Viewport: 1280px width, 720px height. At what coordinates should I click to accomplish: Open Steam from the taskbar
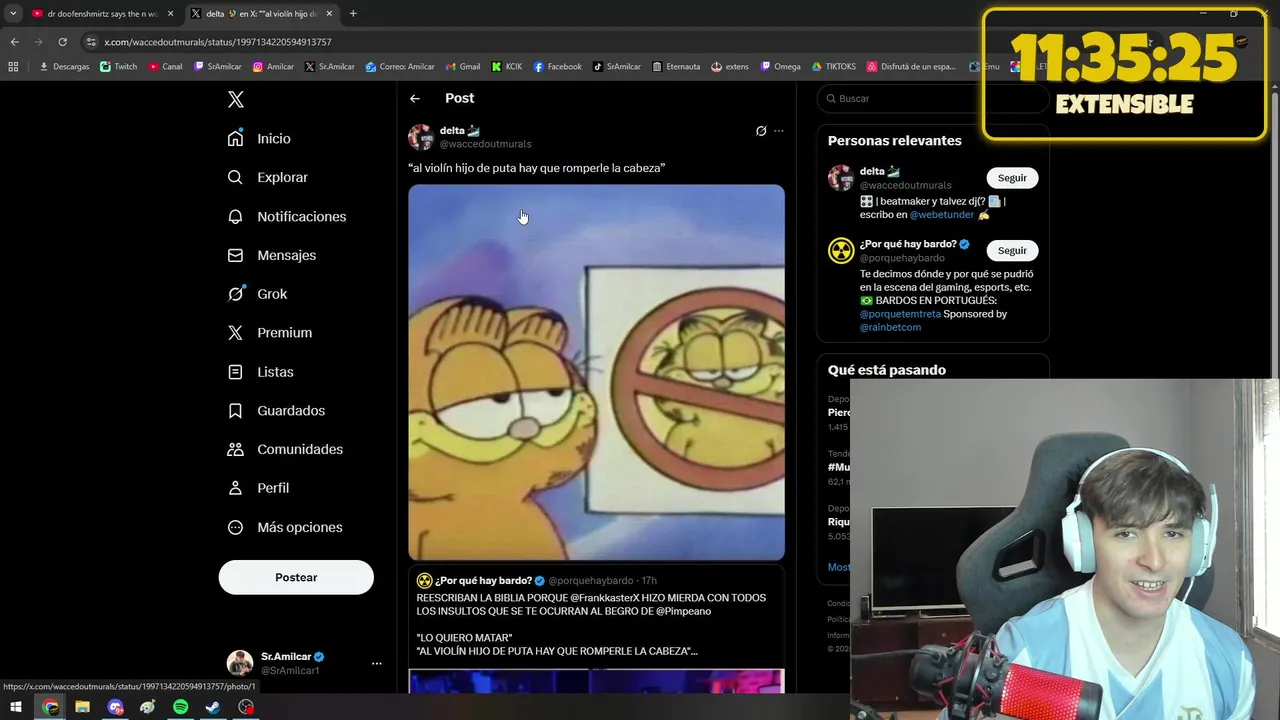(213, 707)
